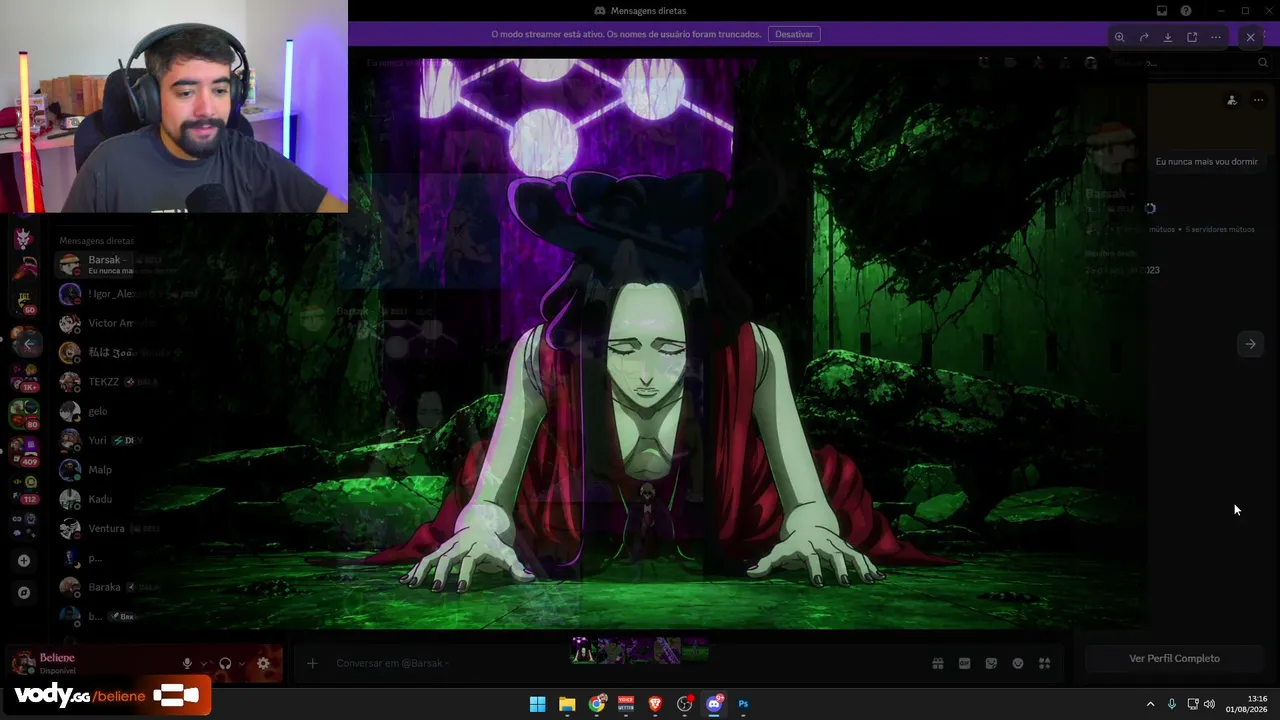The image size is (1280, 720).
Task: Download the image from the viewer toolbar
Action: click(1168, 37)
